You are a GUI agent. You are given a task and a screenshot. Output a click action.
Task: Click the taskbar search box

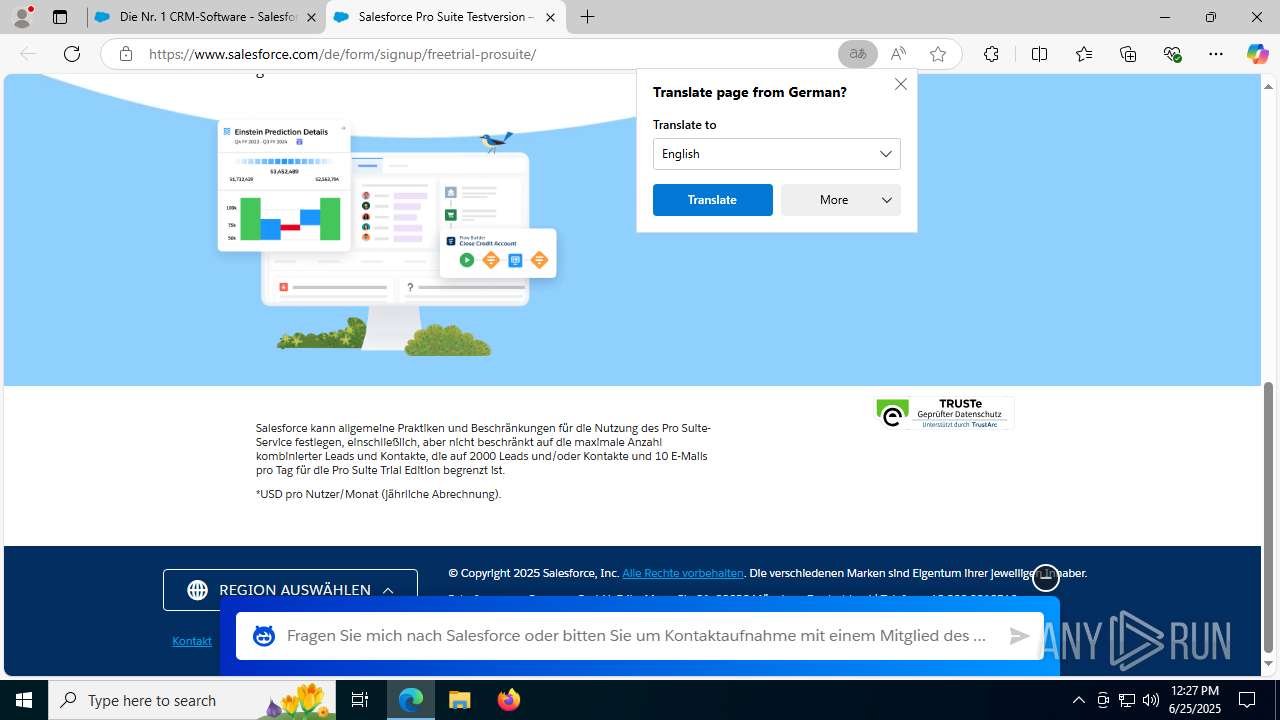[192, 700]
